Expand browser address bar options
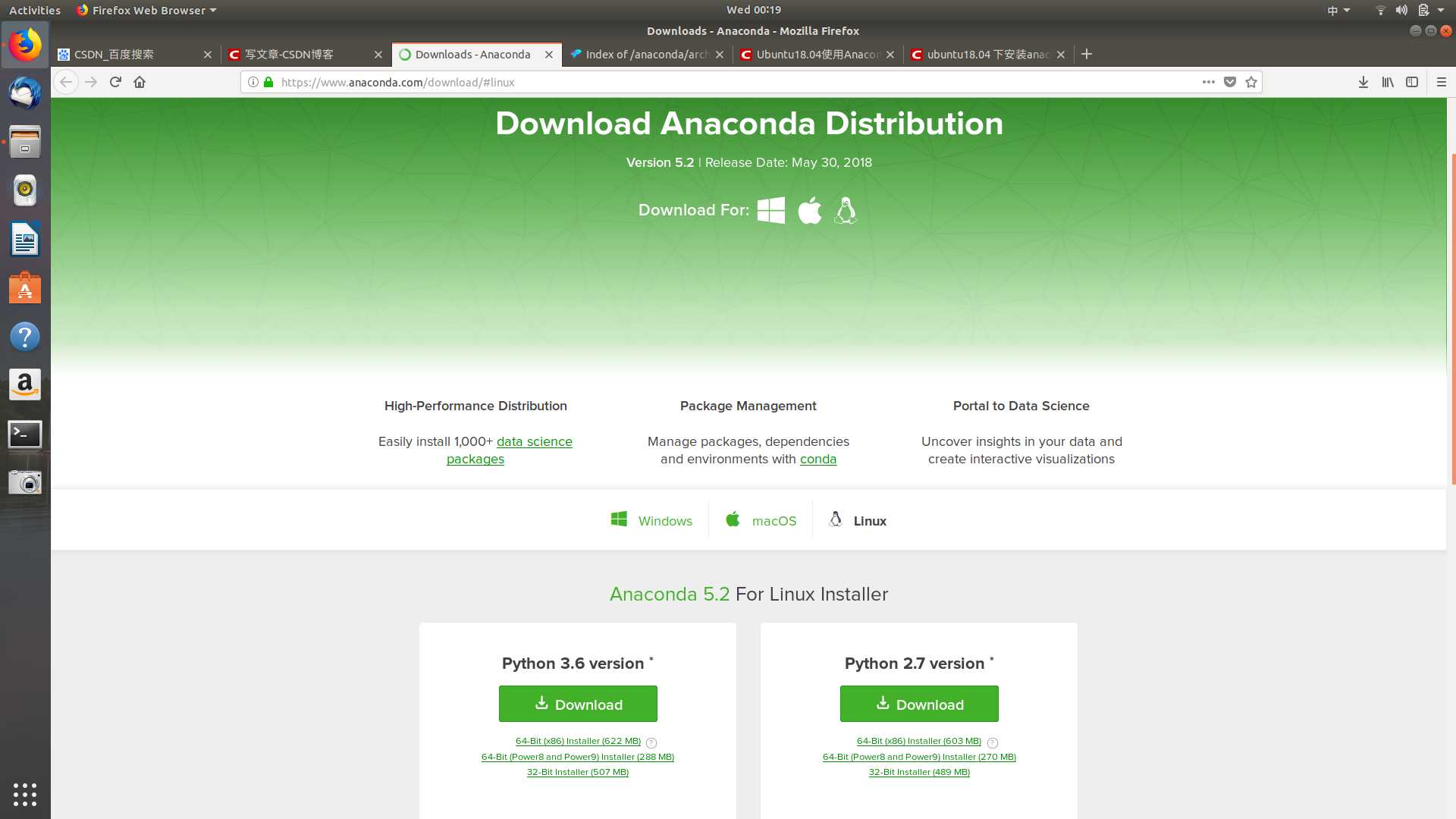This screenshot has width=1456, height=819. 1207,81
